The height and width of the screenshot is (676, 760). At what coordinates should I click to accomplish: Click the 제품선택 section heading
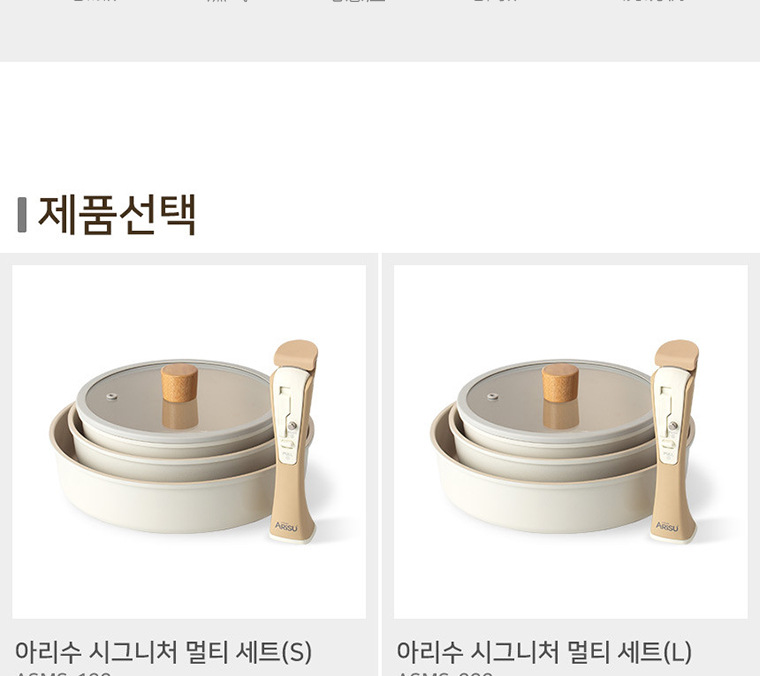point(117,215)
